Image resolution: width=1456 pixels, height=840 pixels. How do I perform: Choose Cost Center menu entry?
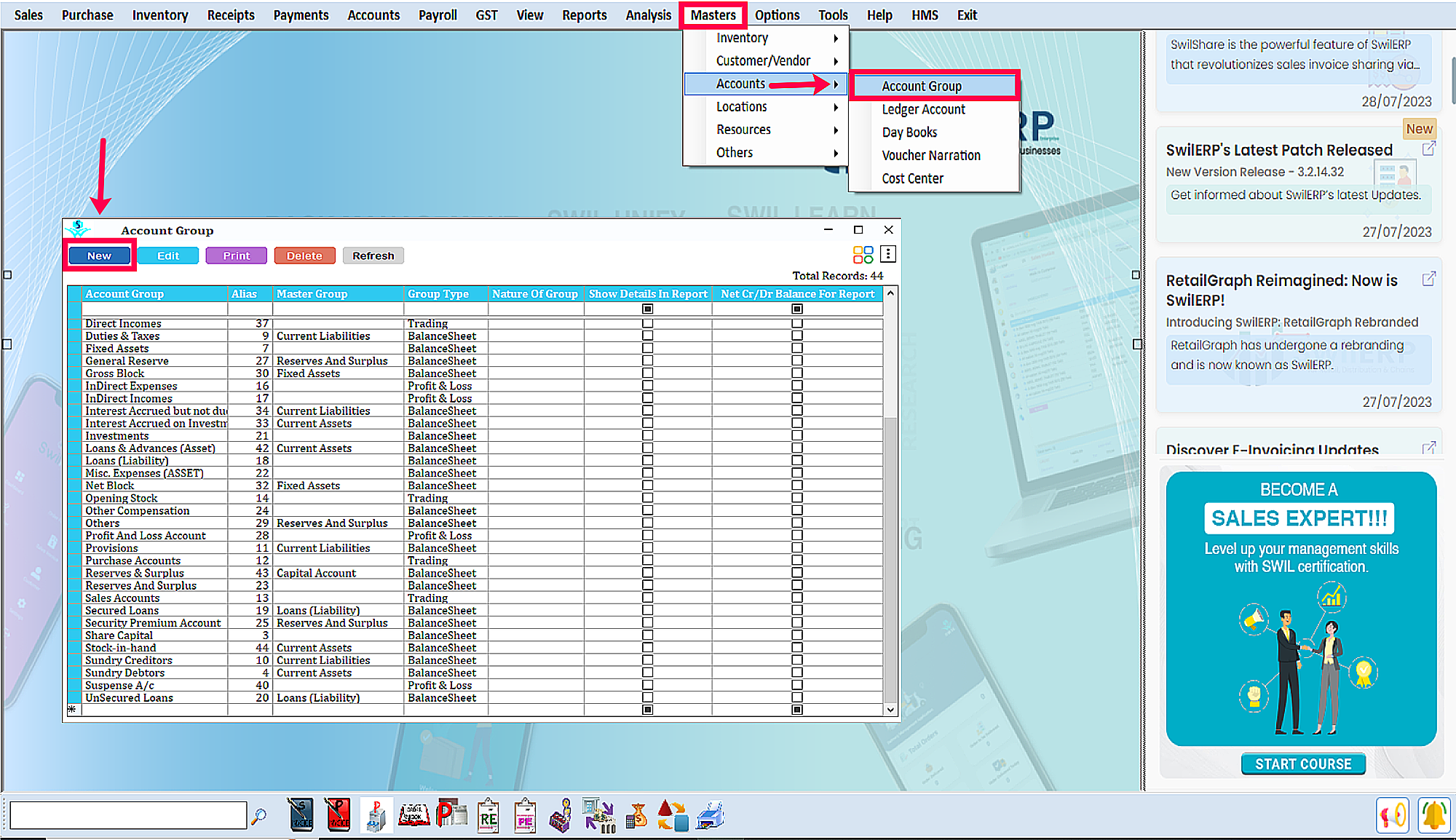coord(934,178)
